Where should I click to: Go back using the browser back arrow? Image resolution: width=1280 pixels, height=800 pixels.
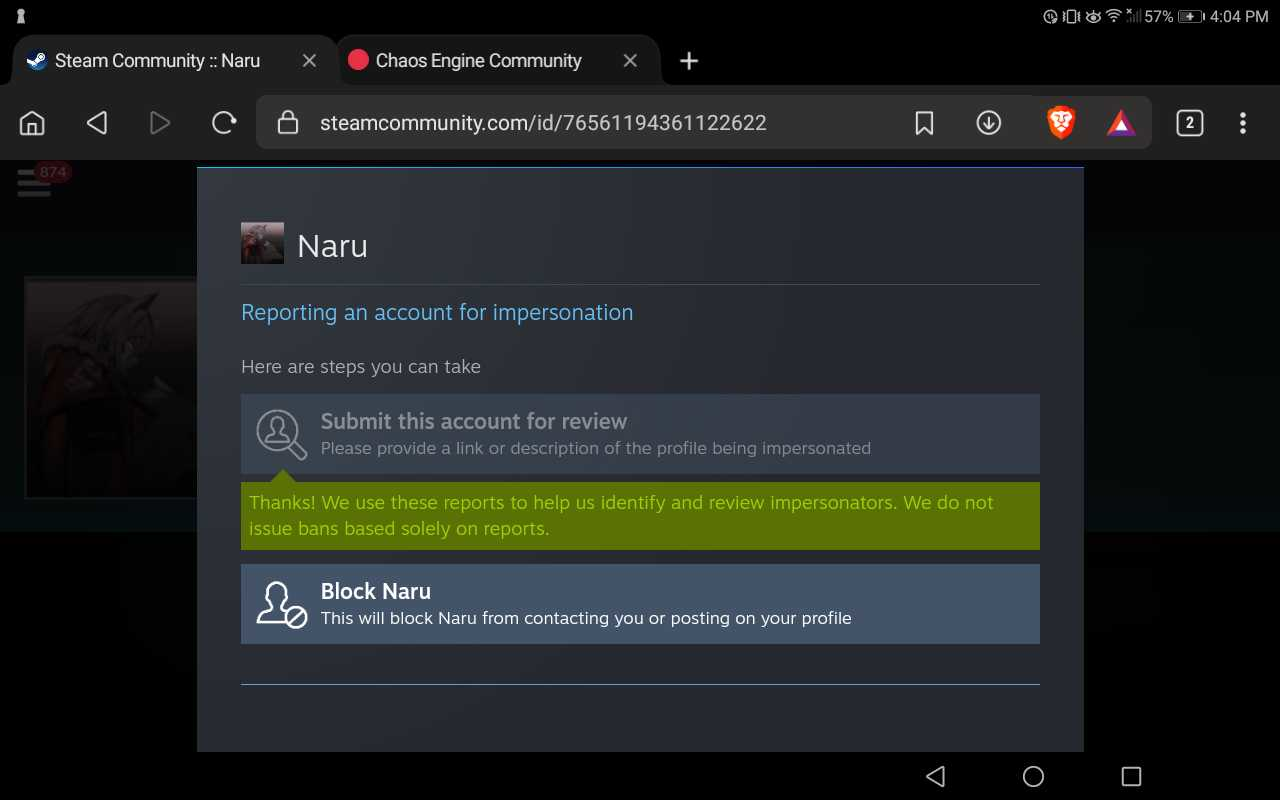(x=96, y=123)
